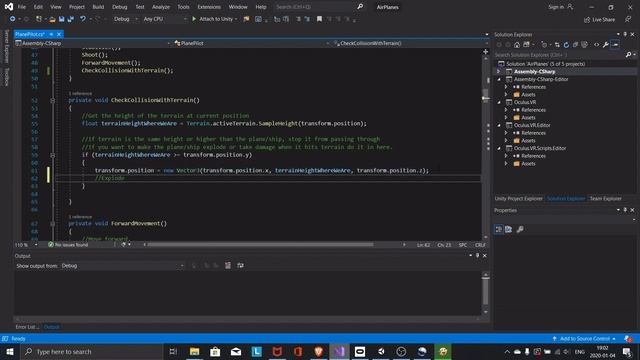Screen dimensions: 640x360
Task: Open File Explorer from the taskbar
Action: coord(194,351)
